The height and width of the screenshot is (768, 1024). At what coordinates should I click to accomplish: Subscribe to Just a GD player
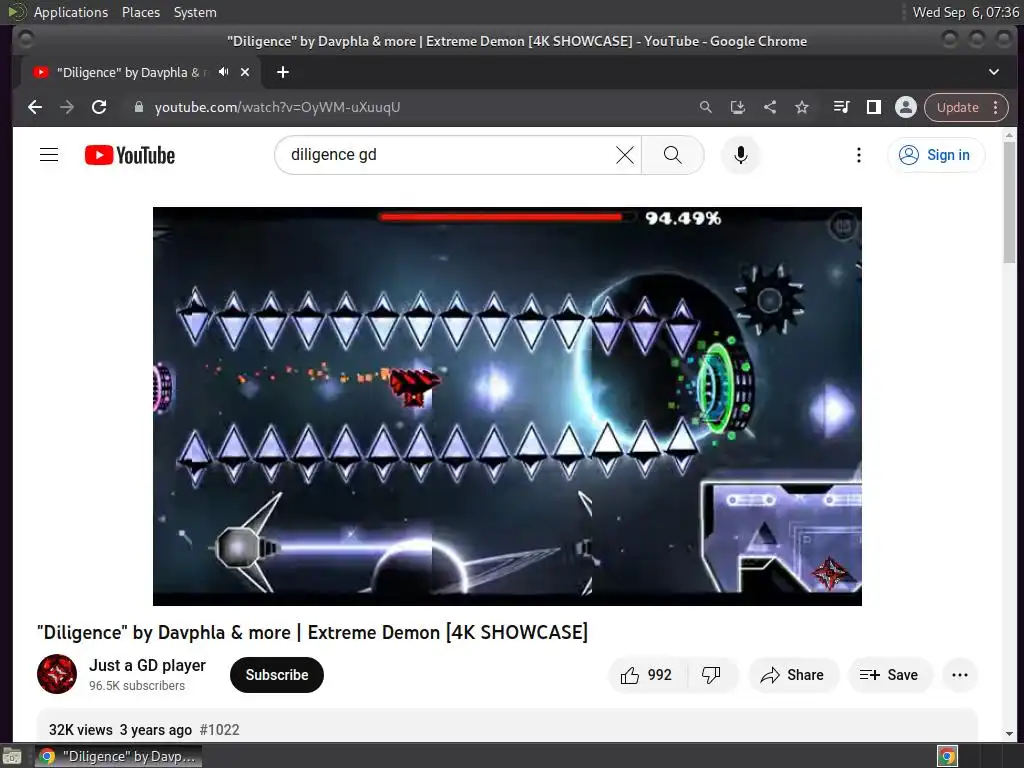click(277, 675)
